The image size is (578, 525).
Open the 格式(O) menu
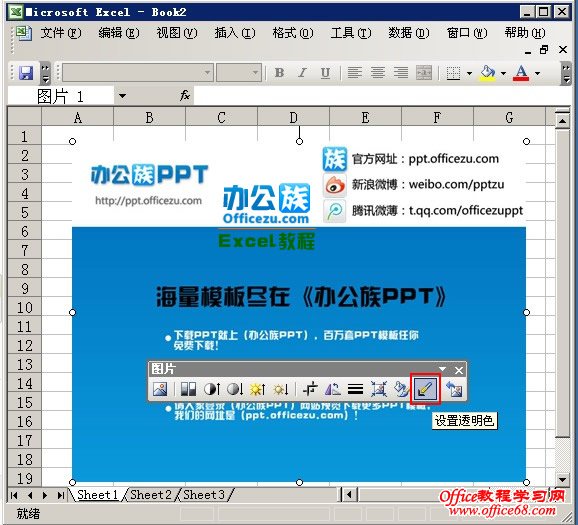[x=293, y=33]
